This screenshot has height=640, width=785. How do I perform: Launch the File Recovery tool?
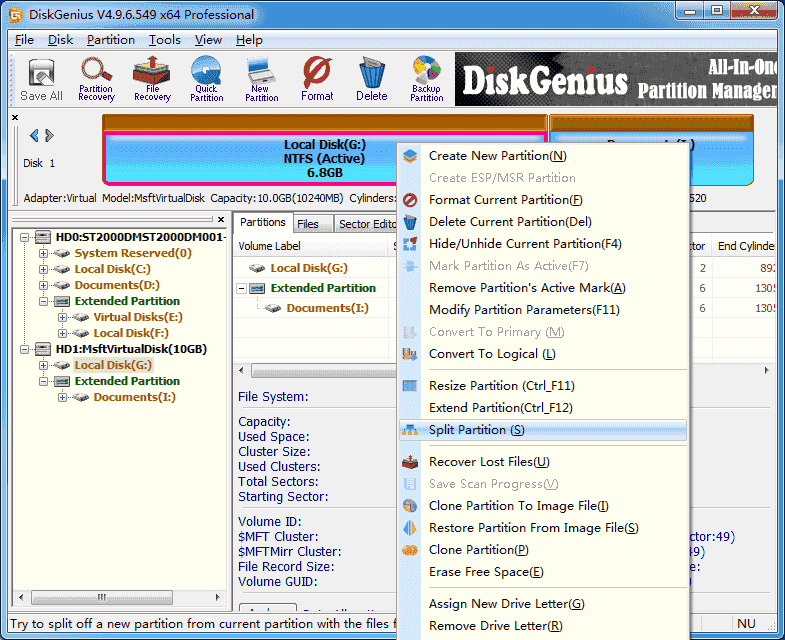point(152,80)
